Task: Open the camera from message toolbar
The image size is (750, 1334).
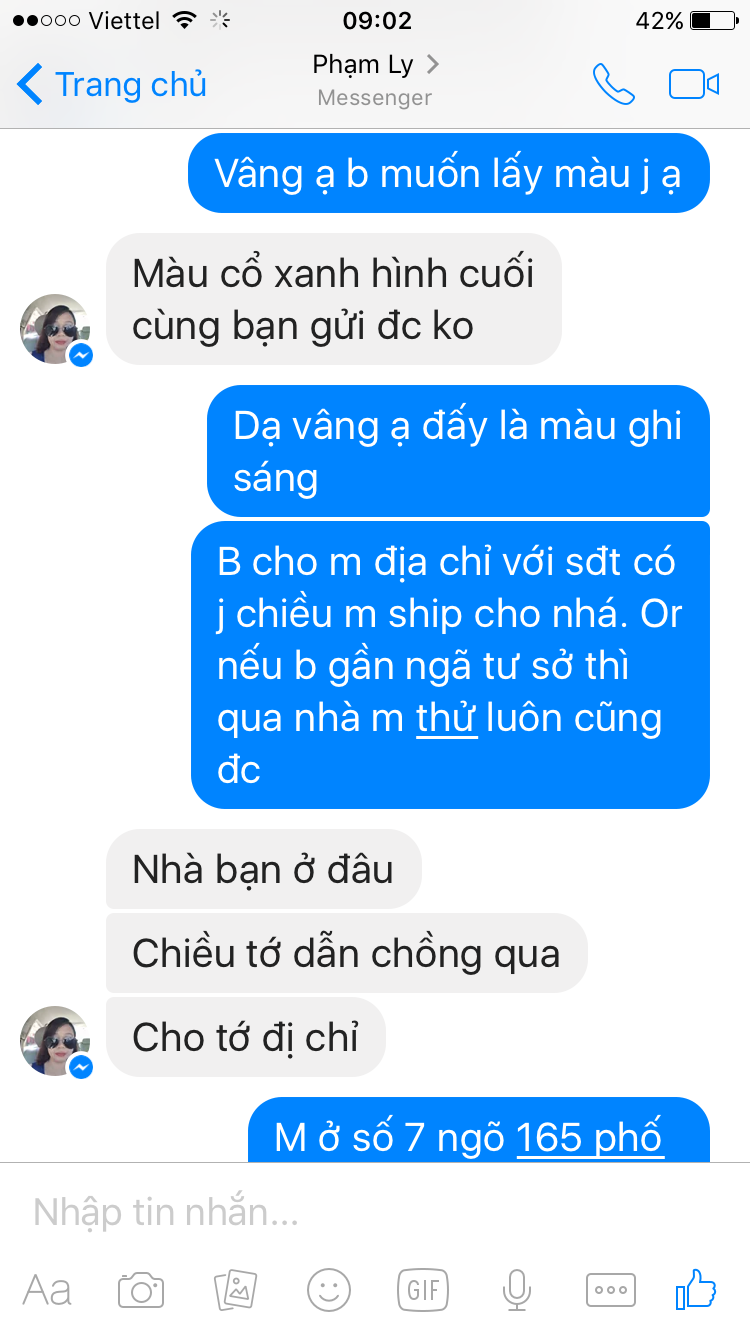Action: tap(141, 1289)
